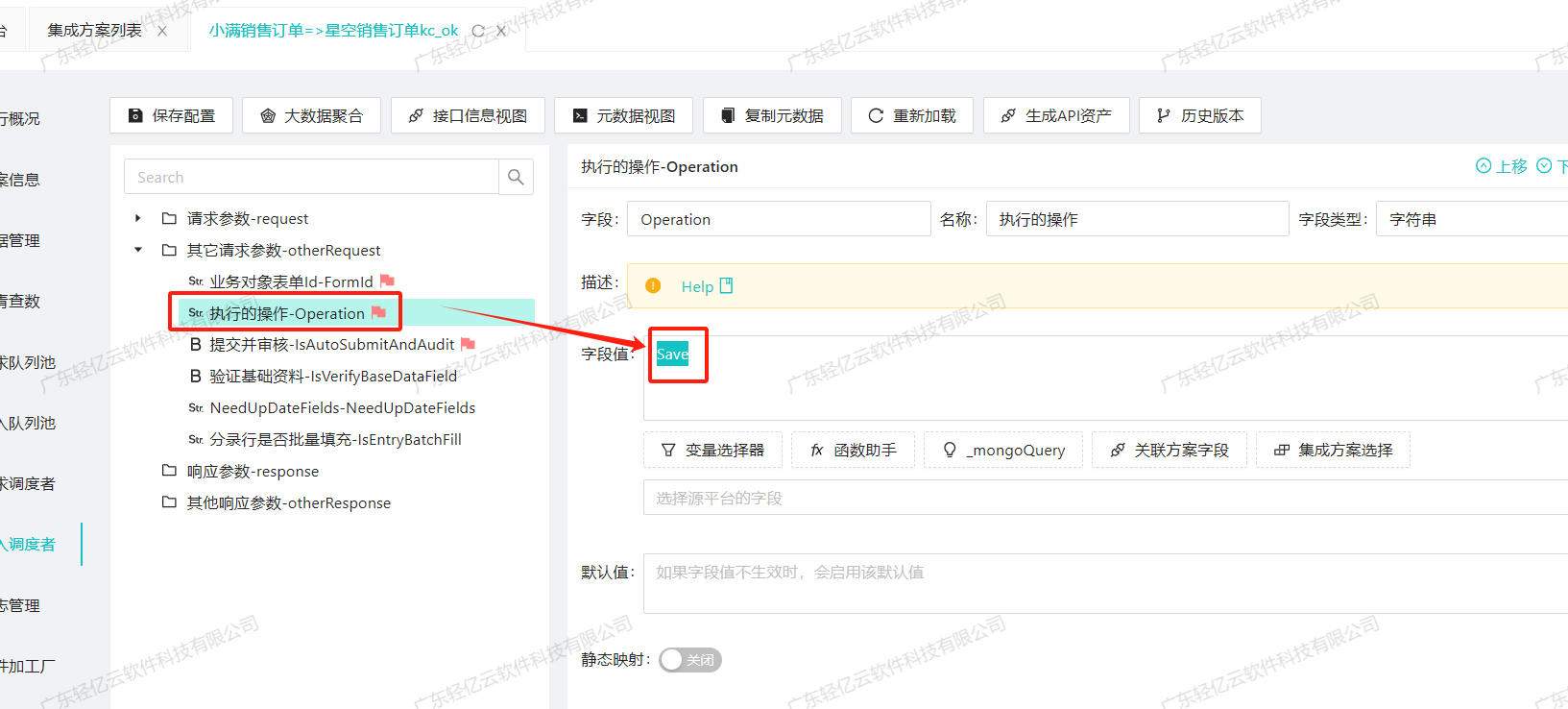Open 历史版本 version history
Image resolution: width=1568 pixels, height=709 pixels.
(x=1200, y=115)
